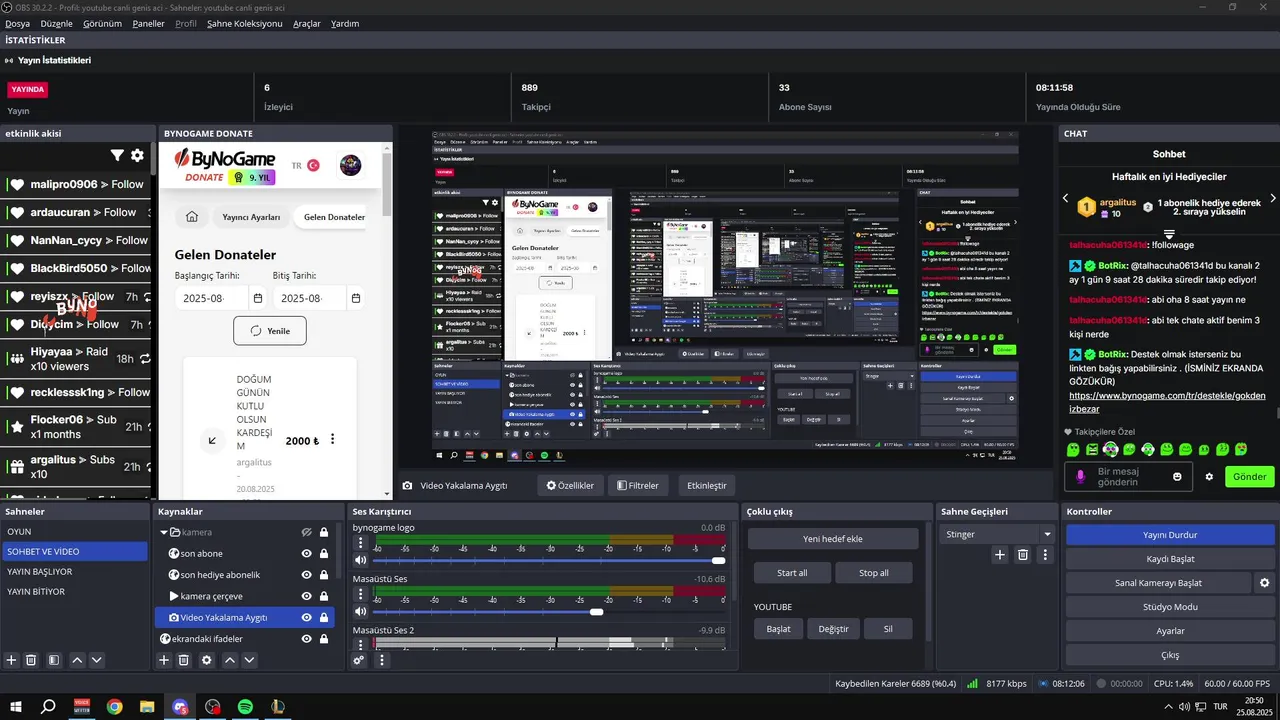Open the Araçlar menu
Screen dimensions: 1280x720
(307, 23)
